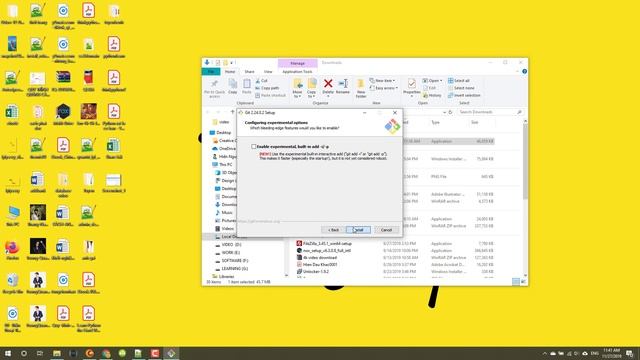Select nox_setup full_intl file
Image resolution: width=640 pixels, height=360 pixels.
(x=324, y=250)
